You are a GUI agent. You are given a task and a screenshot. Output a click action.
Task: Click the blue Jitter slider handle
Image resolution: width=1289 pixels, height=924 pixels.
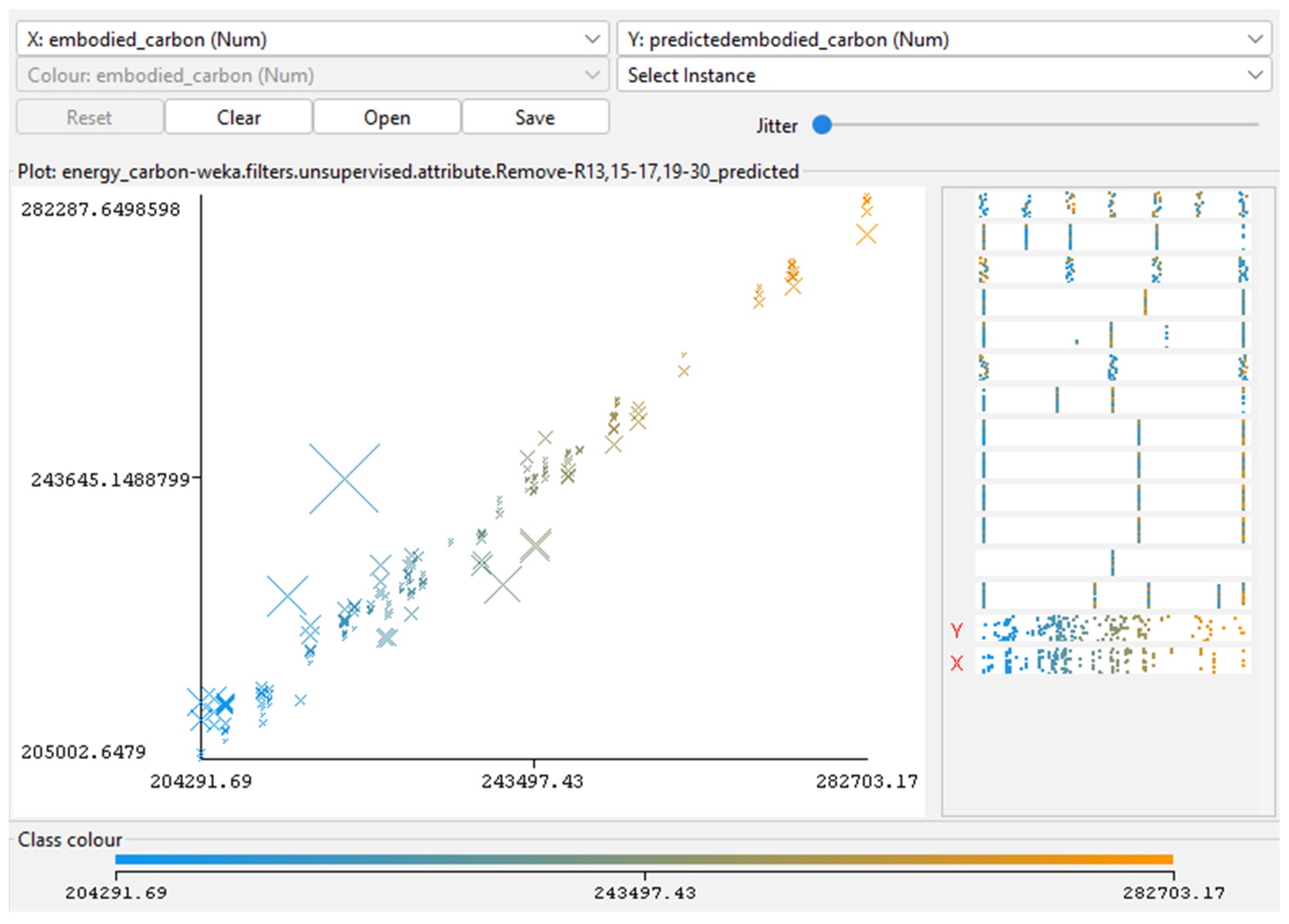pos(822,124)
